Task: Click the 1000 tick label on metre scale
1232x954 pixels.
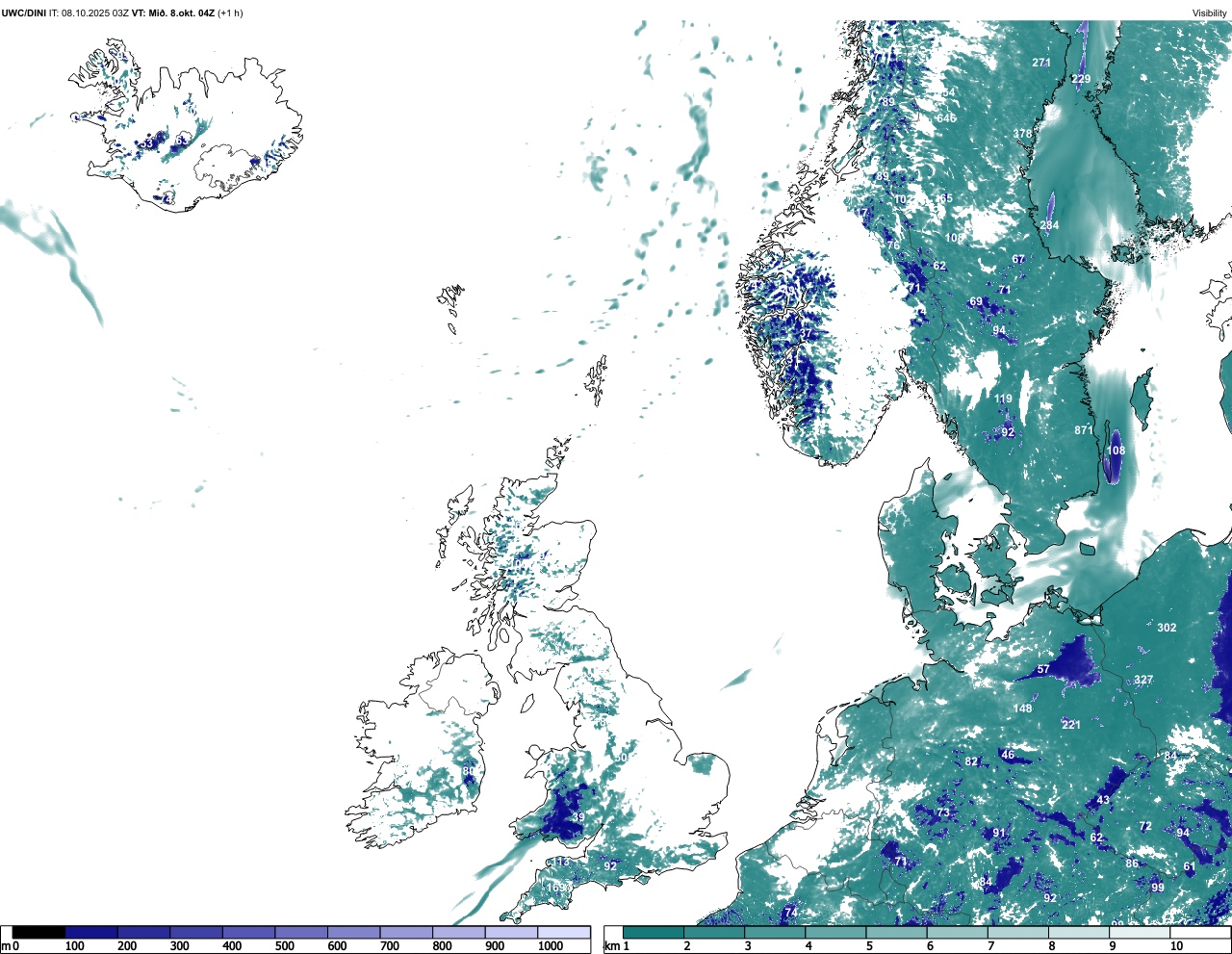Action: 550,946
